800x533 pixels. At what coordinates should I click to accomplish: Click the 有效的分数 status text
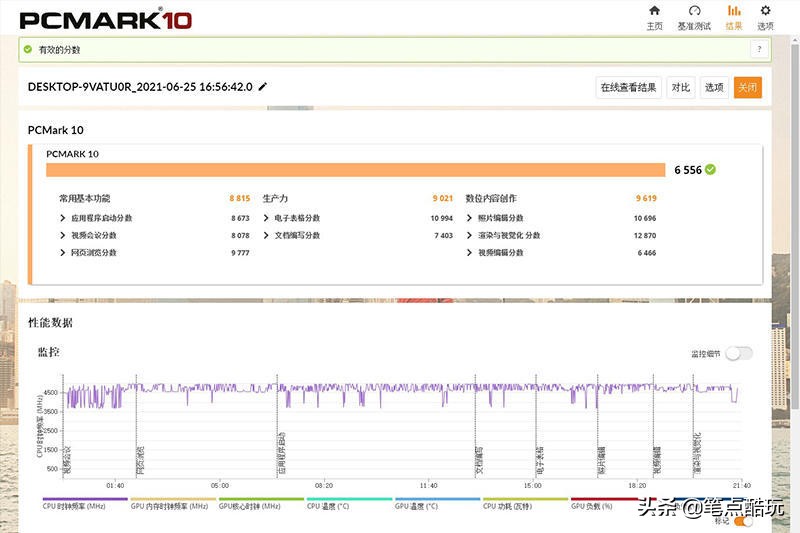click(59, 49)
